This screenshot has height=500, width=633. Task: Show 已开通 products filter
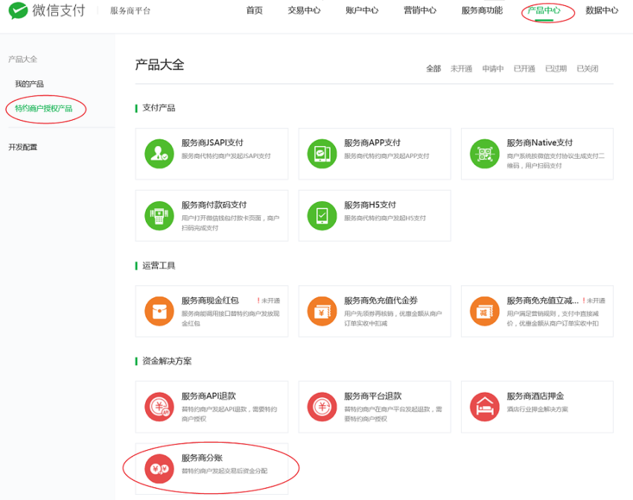(524, 69)
